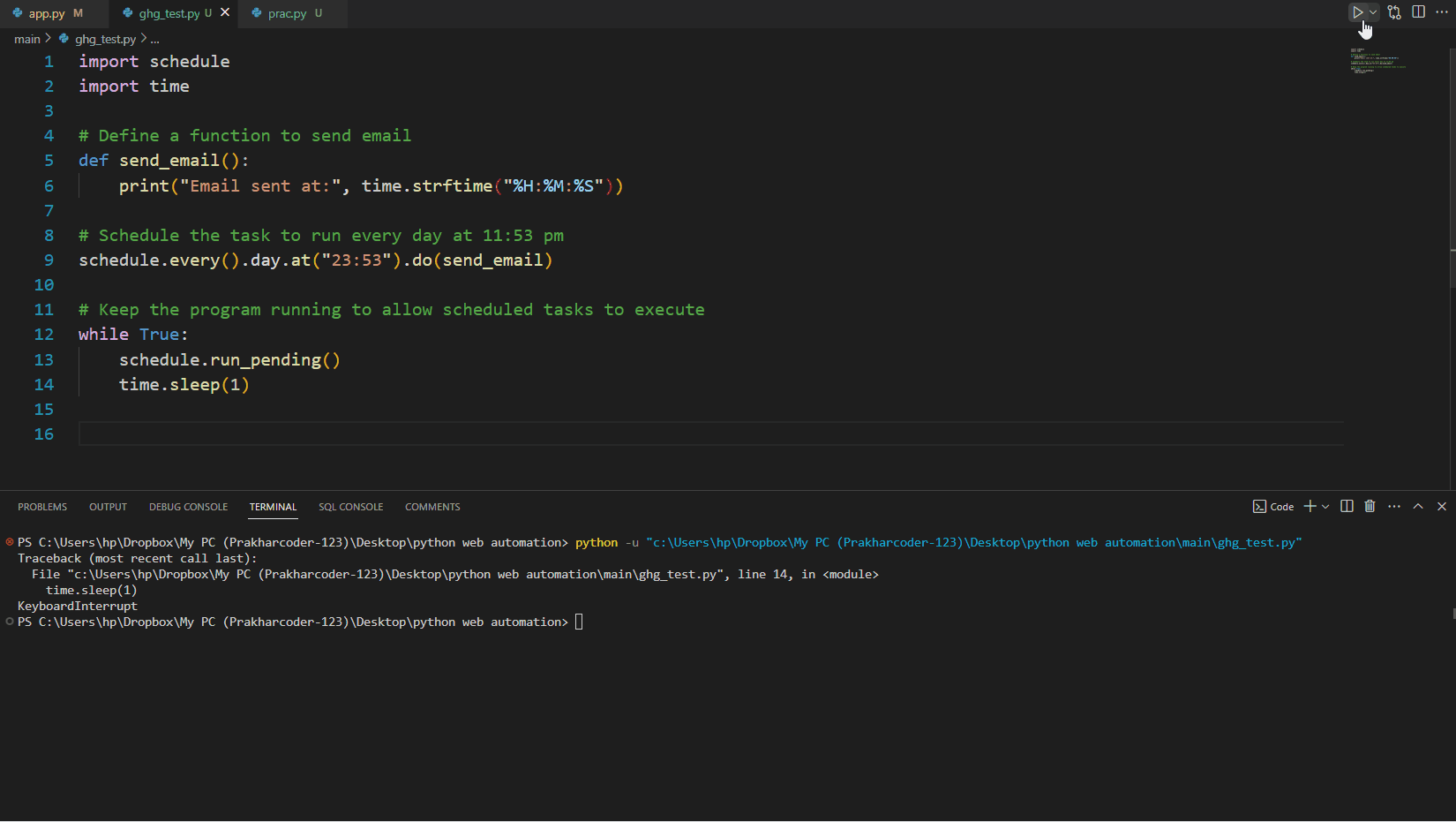Split the editor using the top-right icon
The image size is (1456, 822).
(x=1418, y=11)
